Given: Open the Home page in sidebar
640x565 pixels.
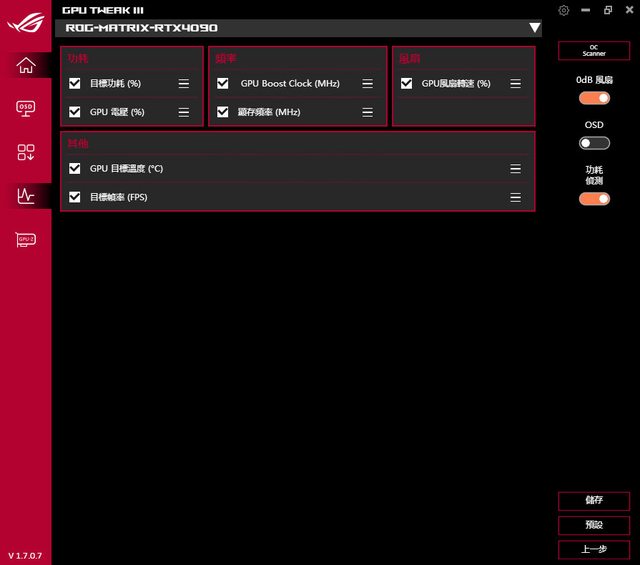Looking at the screenshot, I should pos(26,66).
